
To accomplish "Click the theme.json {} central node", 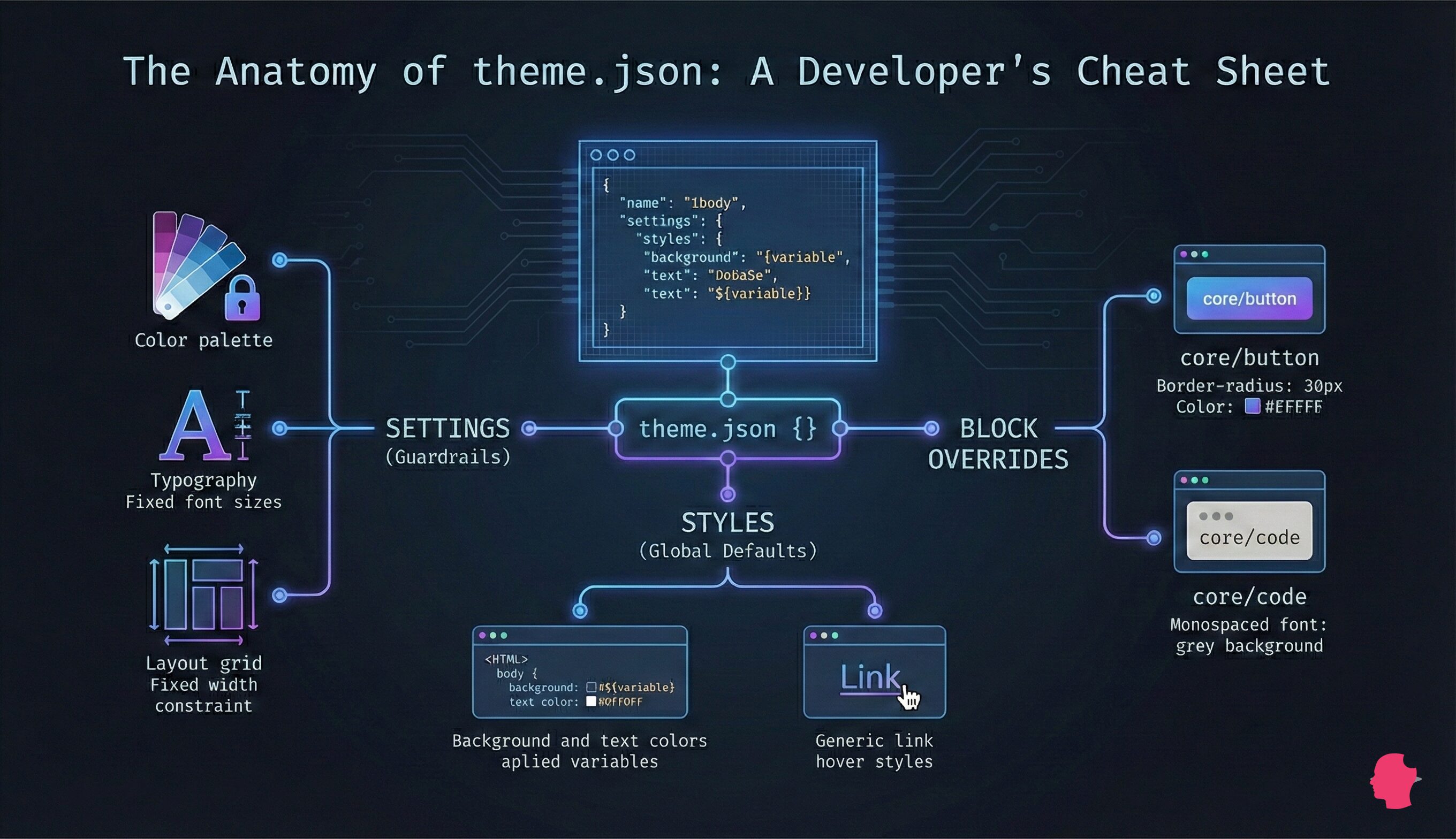I will click(x=727, y=429).
